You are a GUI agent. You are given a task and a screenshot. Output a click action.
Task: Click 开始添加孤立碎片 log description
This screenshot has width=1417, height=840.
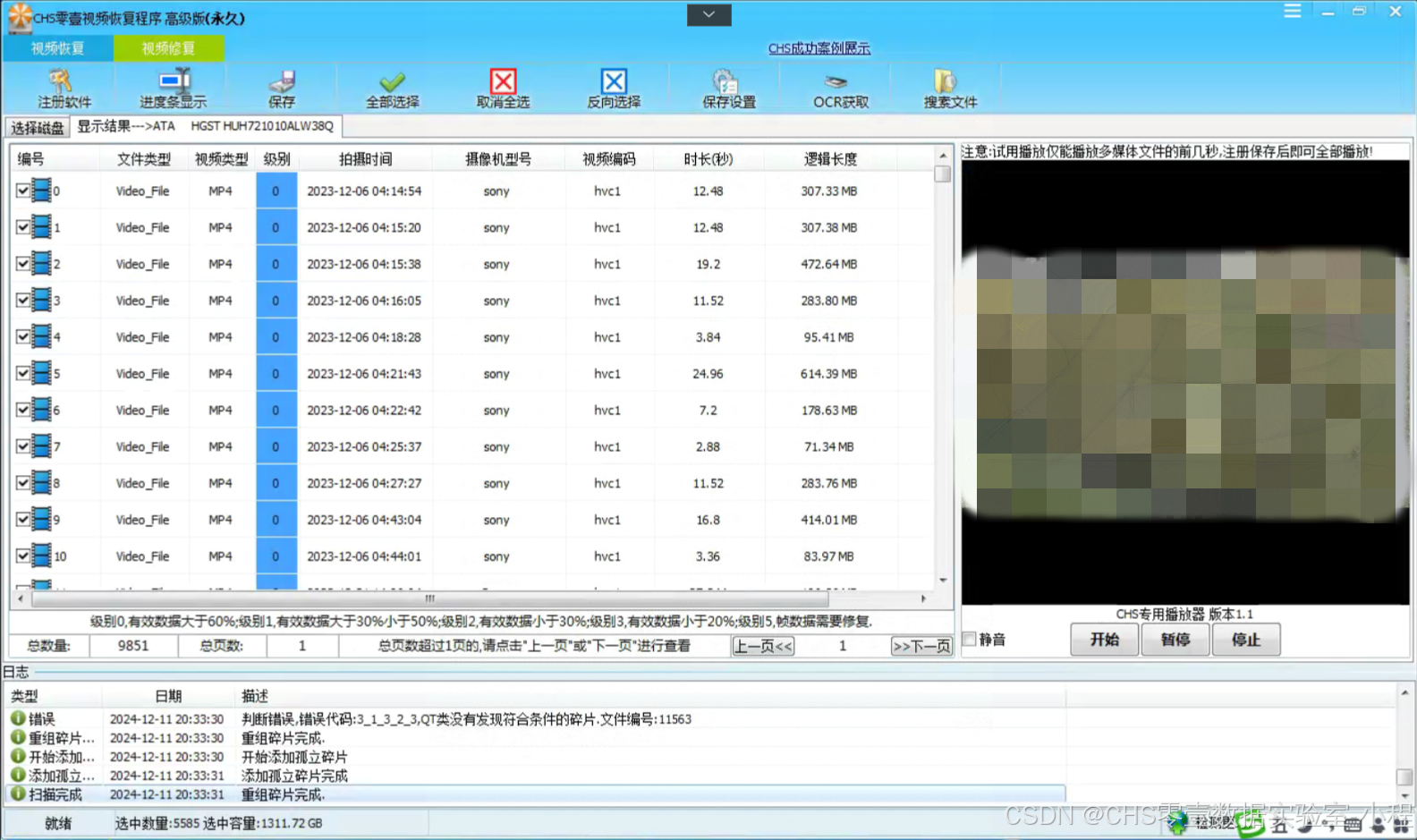point(294,757)
